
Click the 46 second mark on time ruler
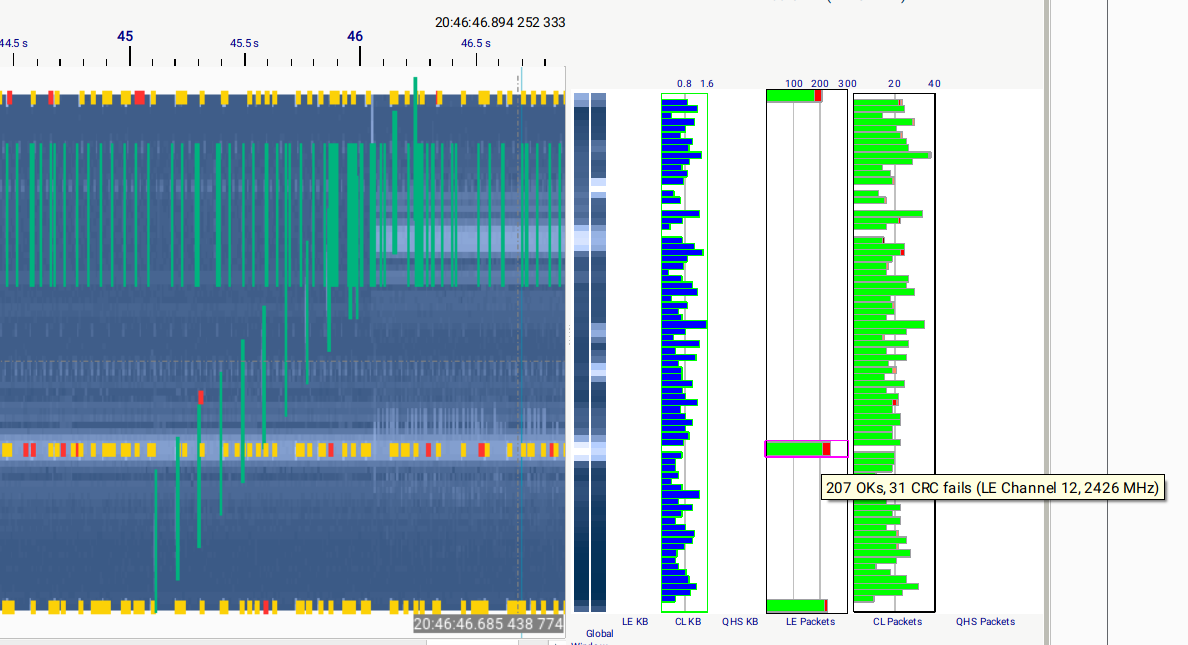355,36
